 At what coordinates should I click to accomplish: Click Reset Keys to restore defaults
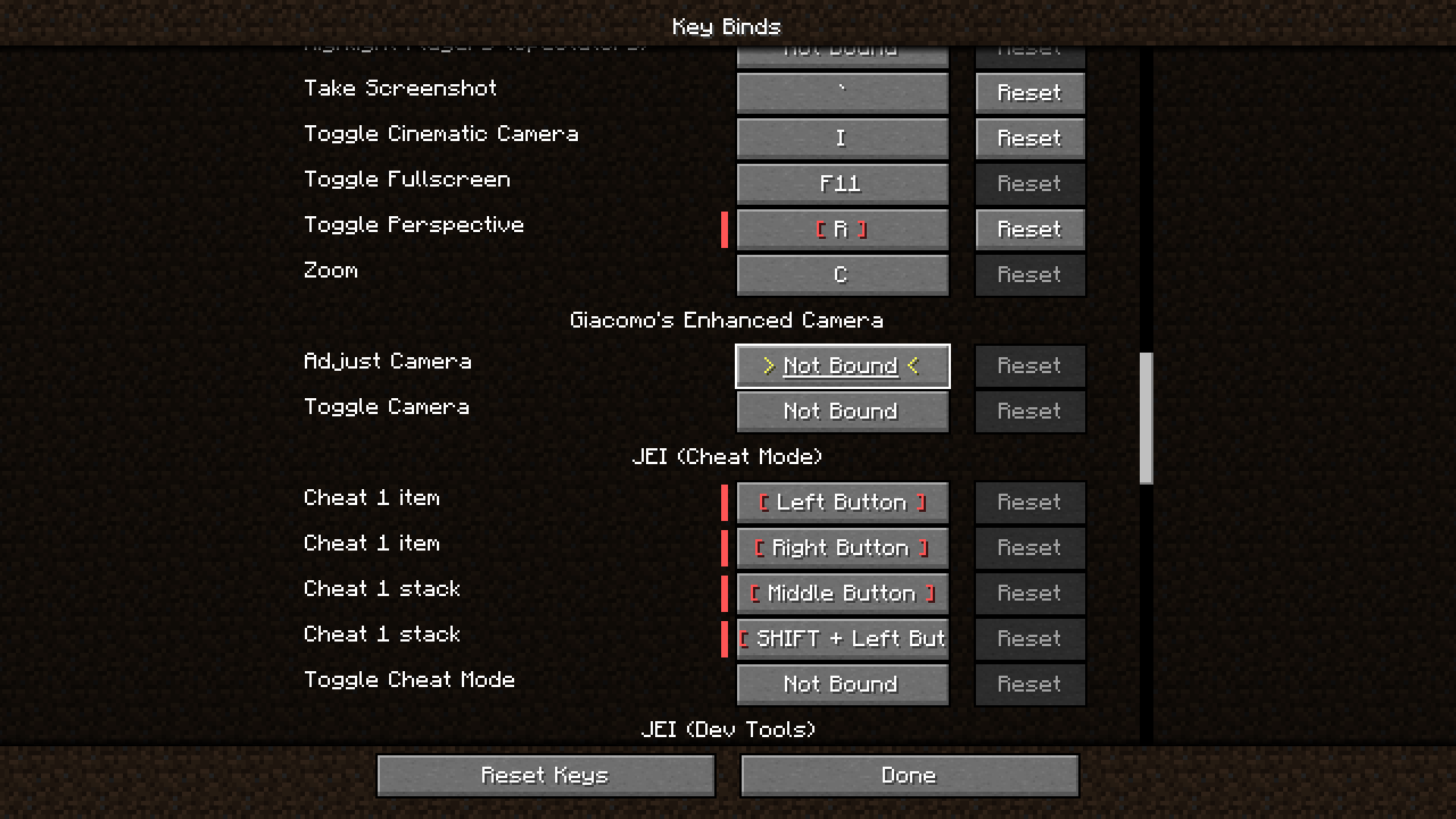click(x=546, y=775)
